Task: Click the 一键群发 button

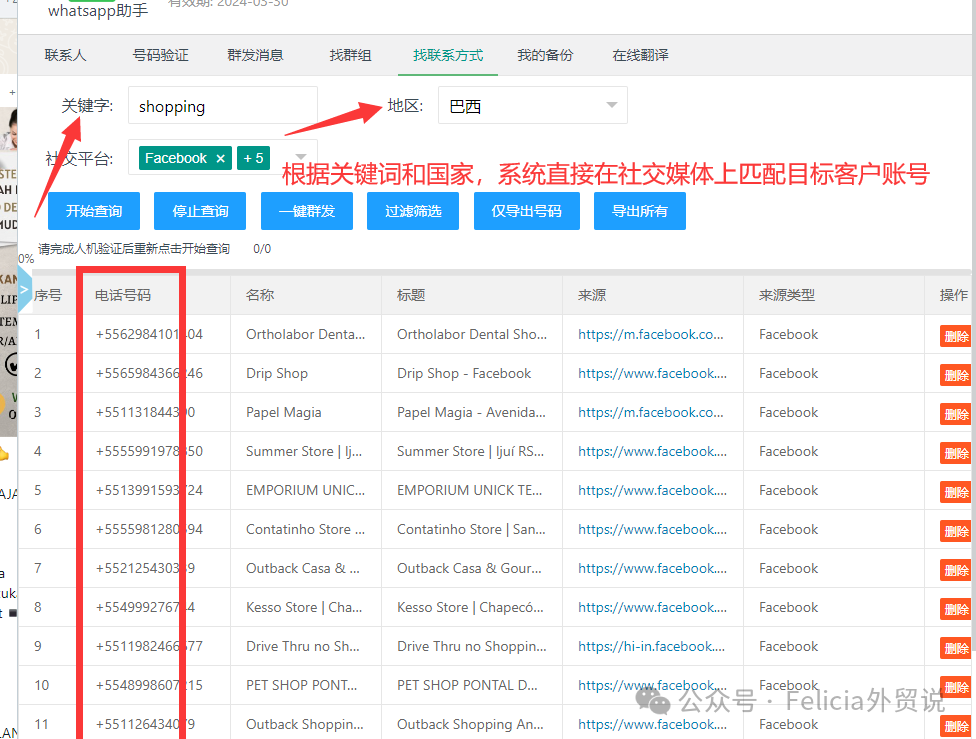Action: pos(307,211)
